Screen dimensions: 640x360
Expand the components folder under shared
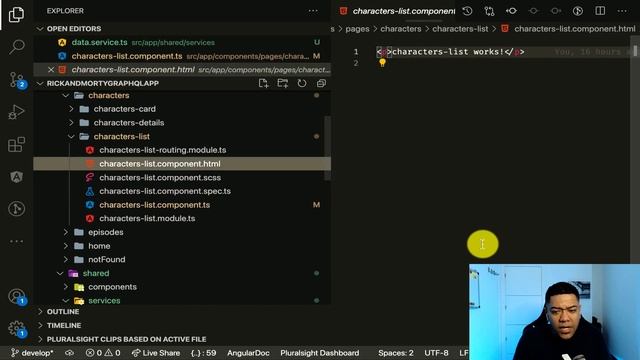pyautogui.click(x=66, y=287)
